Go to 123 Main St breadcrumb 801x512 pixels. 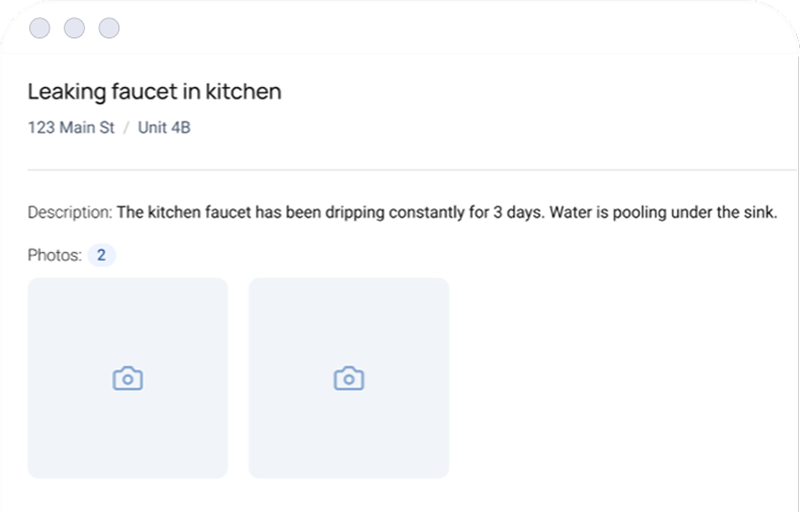tap(71, 129)
